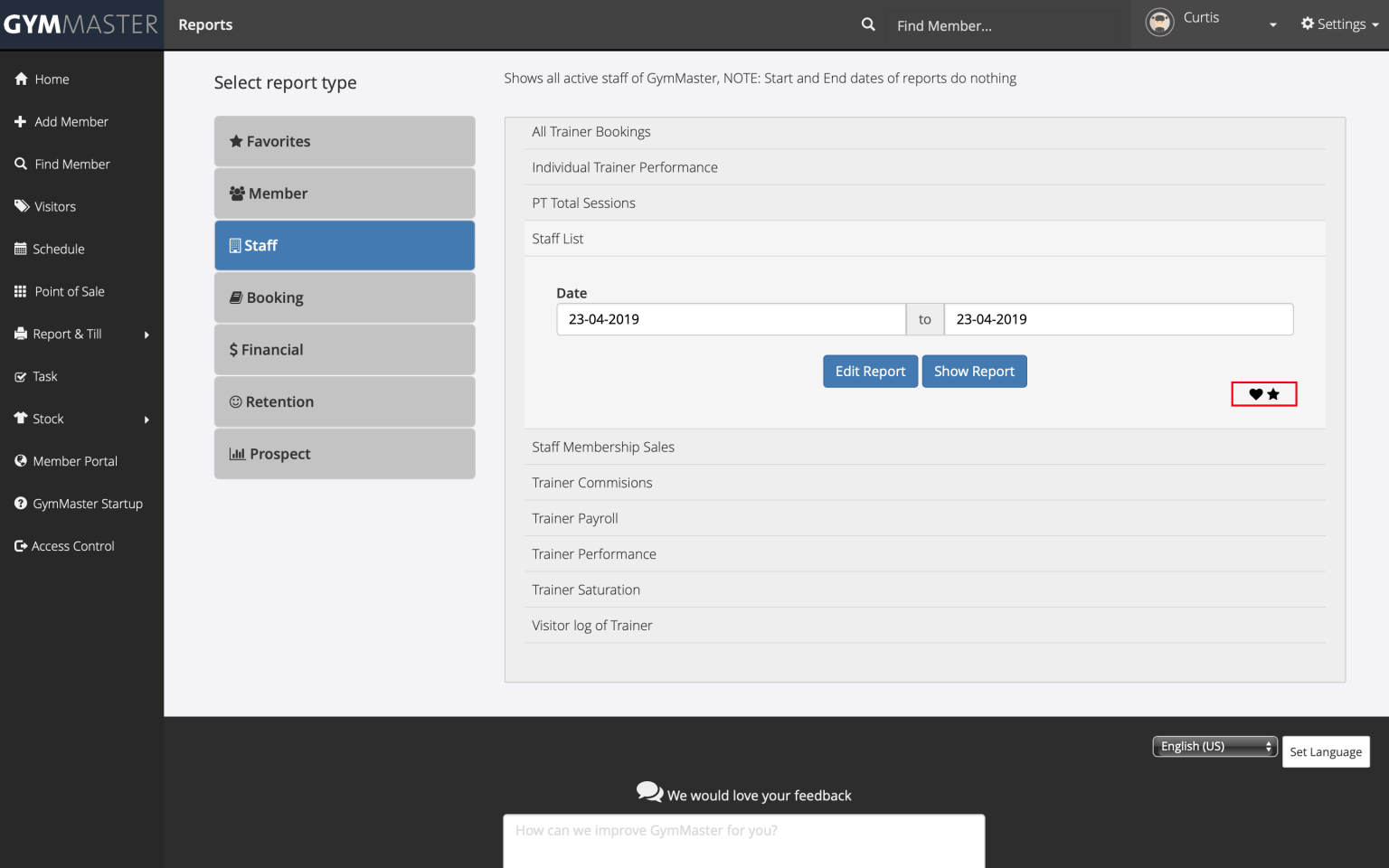Viewport: 1389px width, 868px height.
Task: Go to Home in the sidebar
Action: (52, 80)
